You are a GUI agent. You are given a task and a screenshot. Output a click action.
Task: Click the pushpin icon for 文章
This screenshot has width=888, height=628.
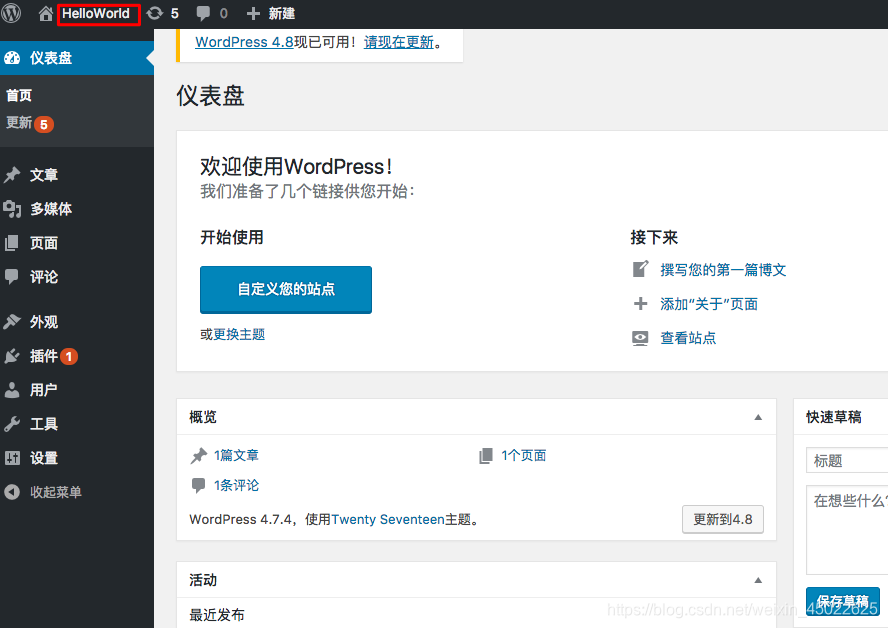tap(12, 175)
